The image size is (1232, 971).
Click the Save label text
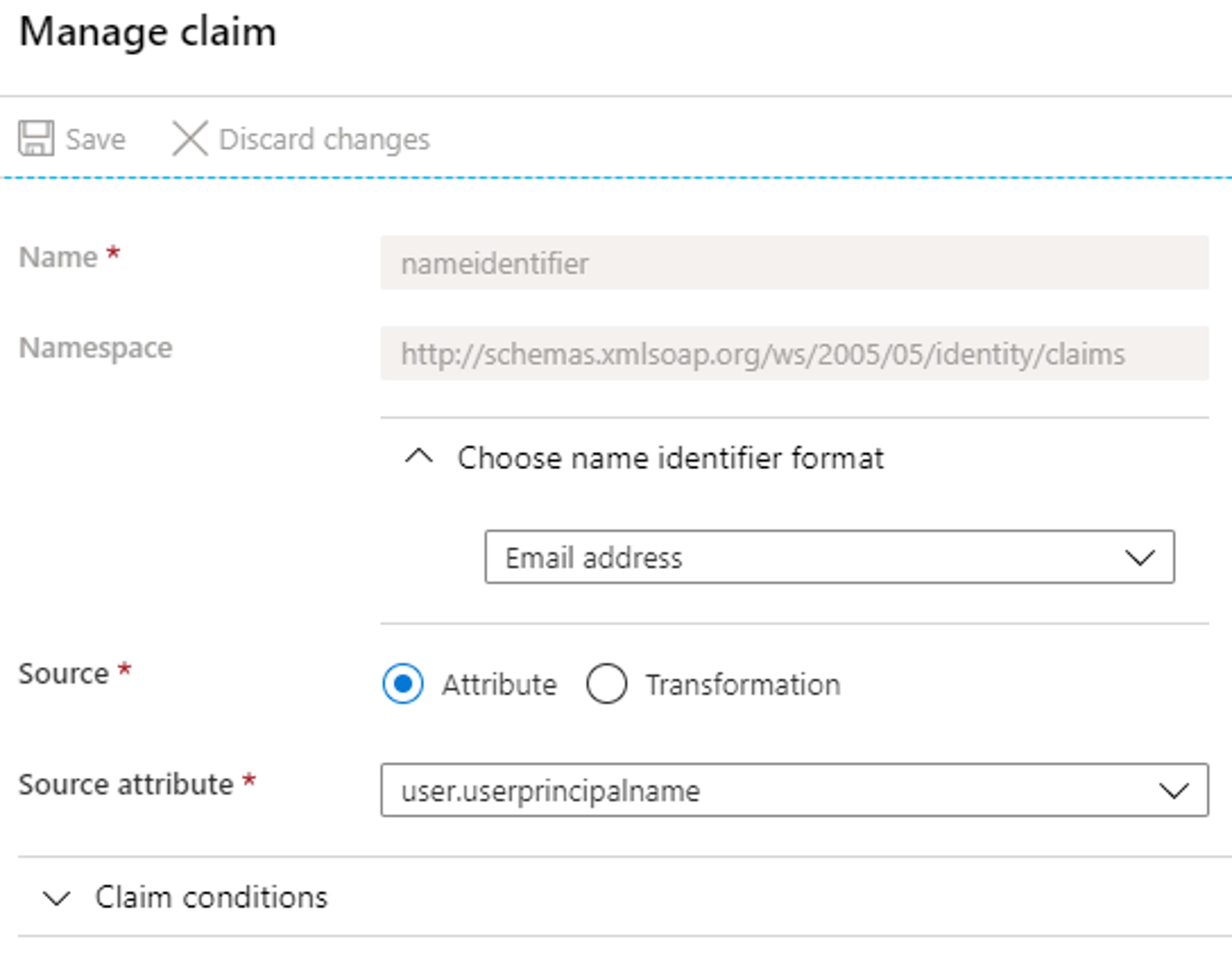pyautogui.click(x=96, y=139)
